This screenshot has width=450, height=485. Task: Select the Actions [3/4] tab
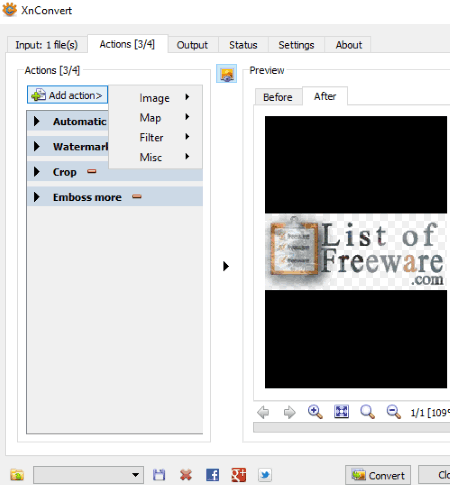pyautogui.click(x=127, y=44)
